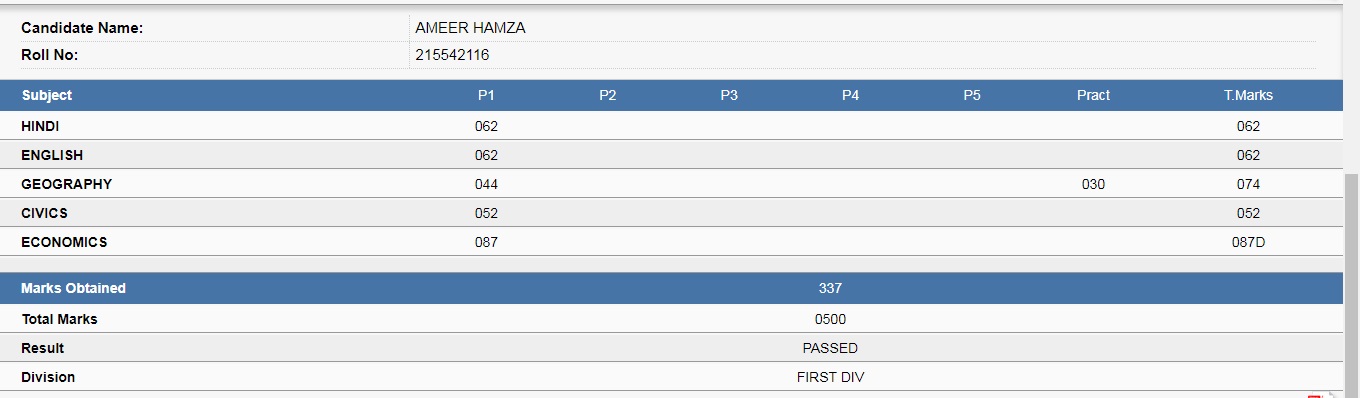
Task: Click the FIRST DIV division text
Action: (x=830, y=377)
